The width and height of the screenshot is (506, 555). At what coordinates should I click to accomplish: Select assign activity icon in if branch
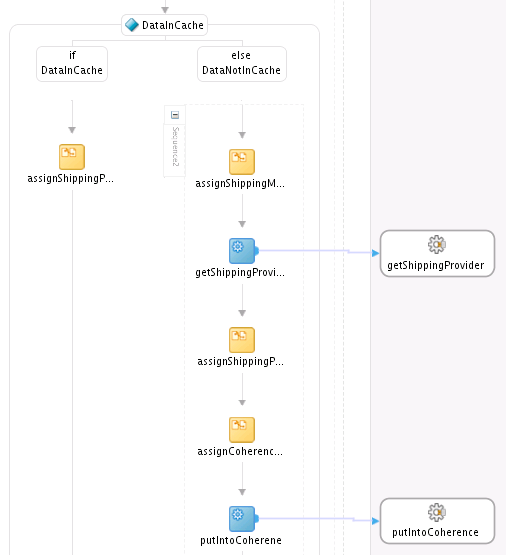(x=72, y=157)
